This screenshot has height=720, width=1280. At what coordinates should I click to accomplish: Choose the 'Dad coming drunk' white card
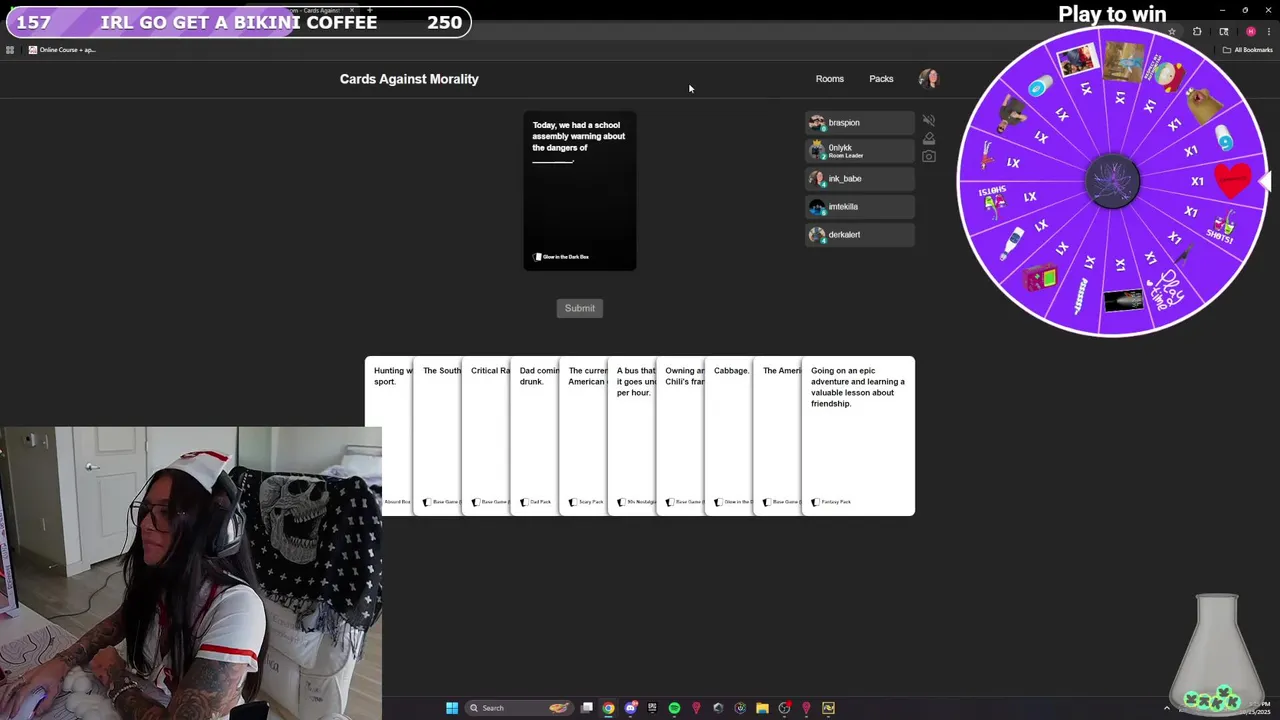[x=535, y=436]
